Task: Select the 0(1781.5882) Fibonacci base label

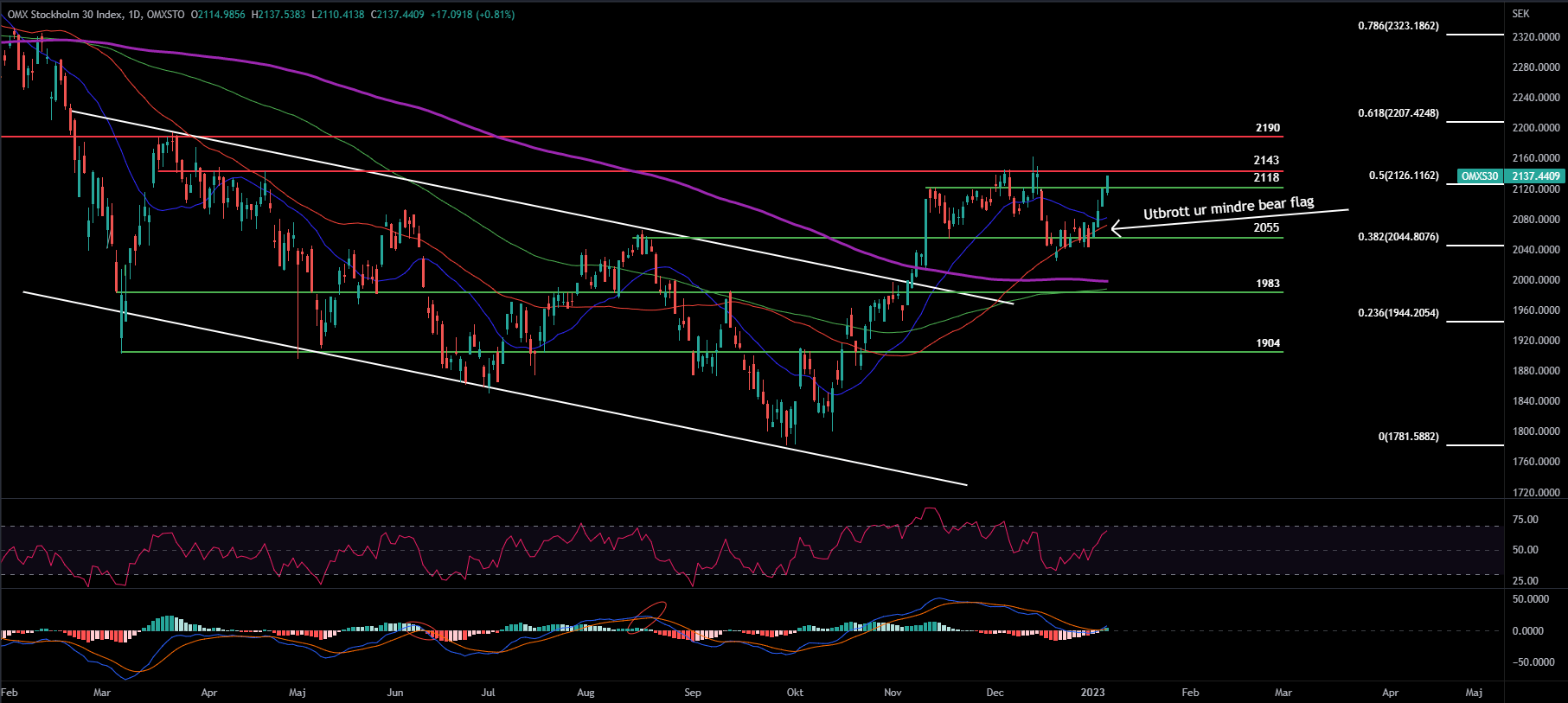Action: (1408, 437)
